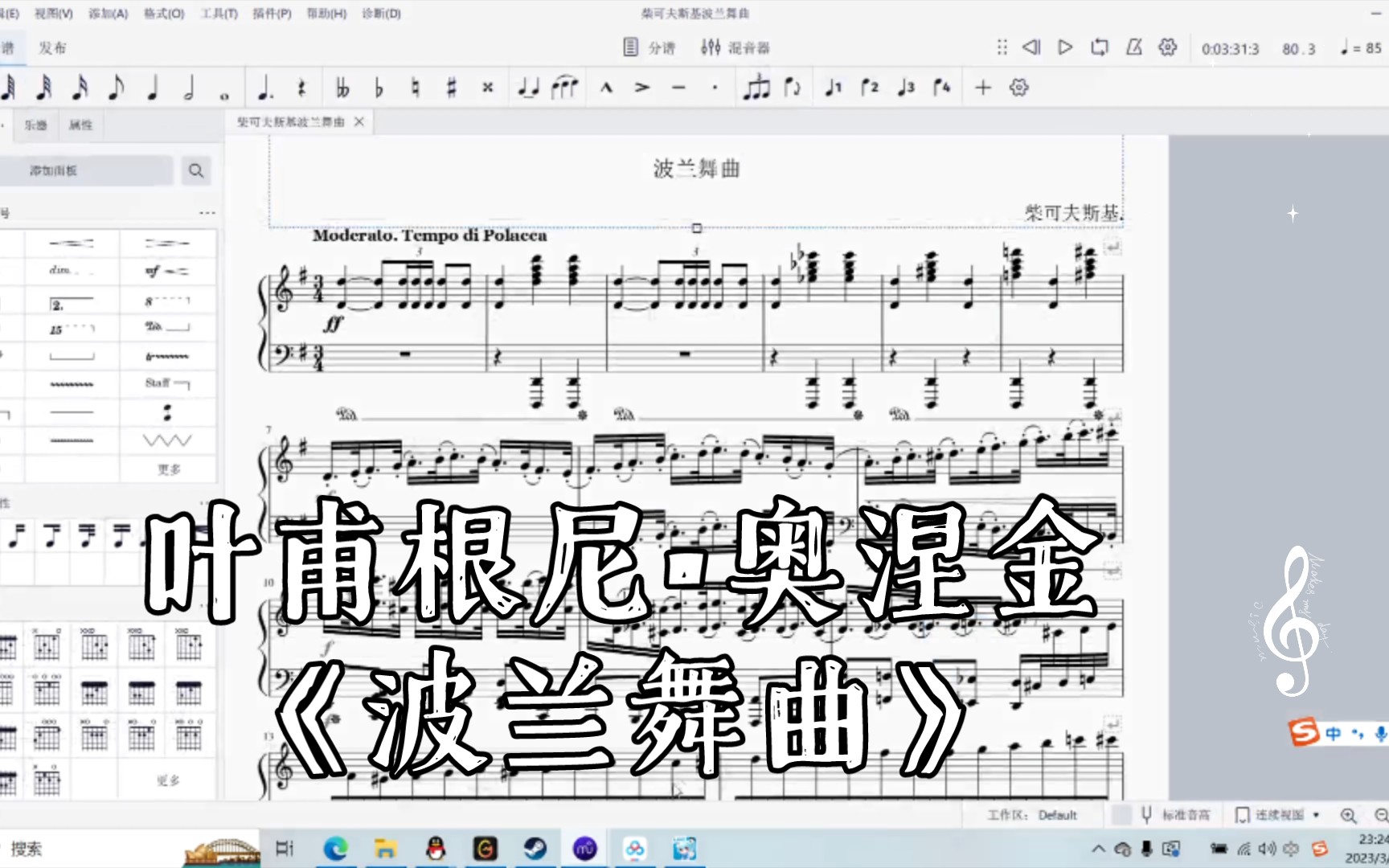Switch to voice 3

pyautogui.click(x=906, y=87)
